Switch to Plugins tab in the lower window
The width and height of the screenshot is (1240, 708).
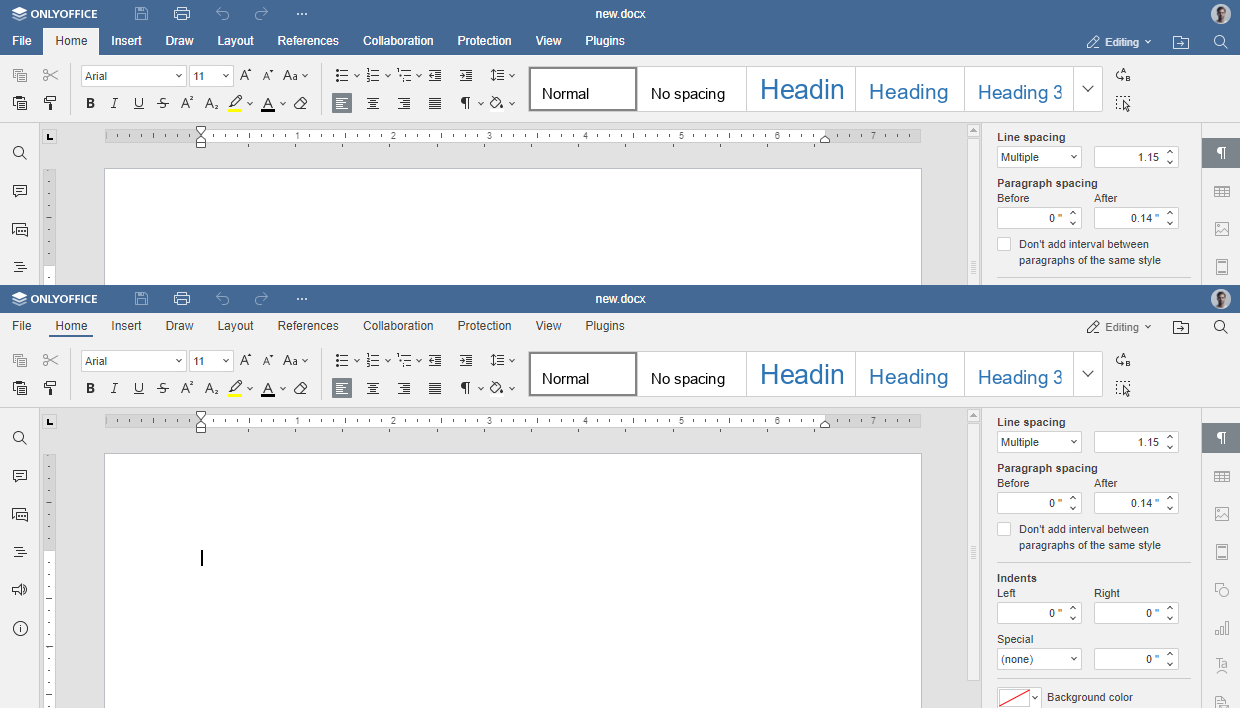(x=605, y=326)
